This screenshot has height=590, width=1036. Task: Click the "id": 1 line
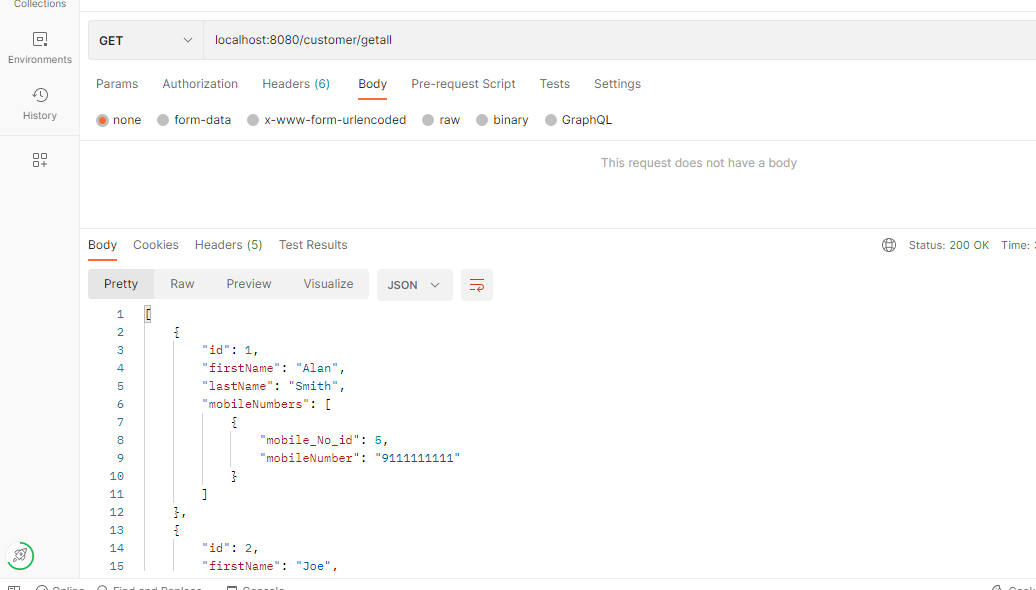(230, 350)
